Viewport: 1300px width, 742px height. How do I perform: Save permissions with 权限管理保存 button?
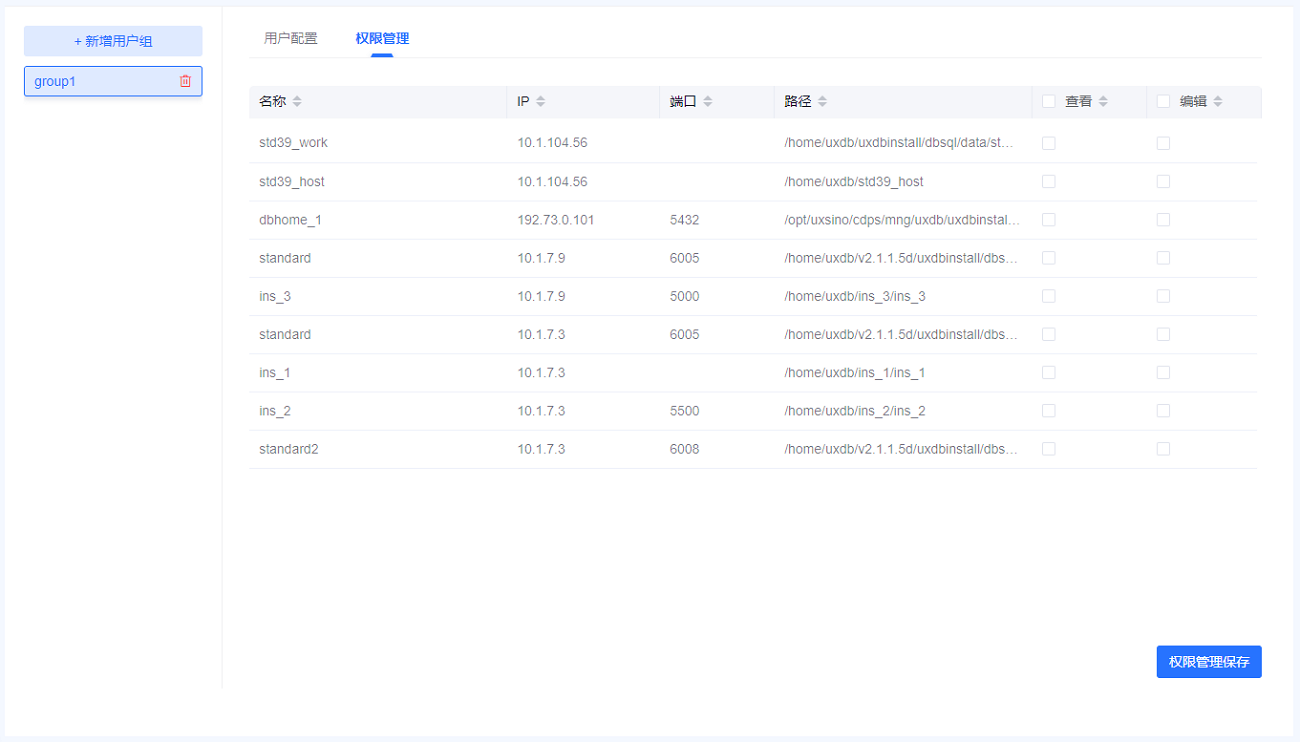(x=1209, y=662)
